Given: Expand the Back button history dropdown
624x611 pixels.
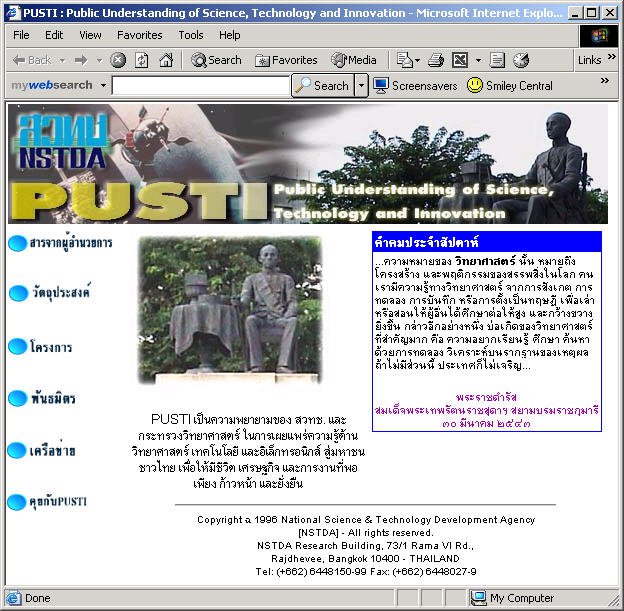Looking at the screenshot, I should click(62, 60).
